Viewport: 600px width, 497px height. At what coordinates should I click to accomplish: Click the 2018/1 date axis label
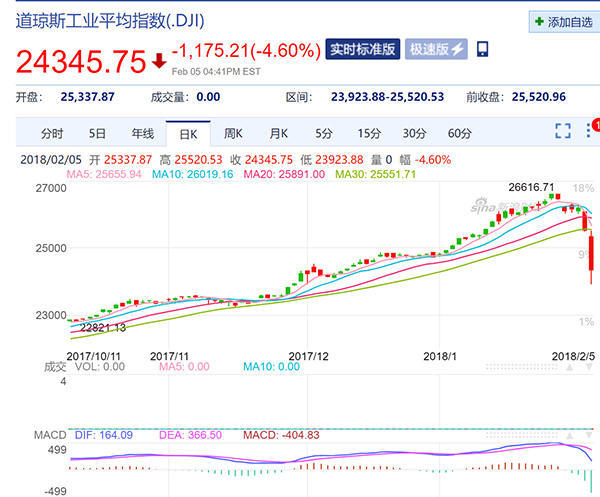click(x=440, y=356)
